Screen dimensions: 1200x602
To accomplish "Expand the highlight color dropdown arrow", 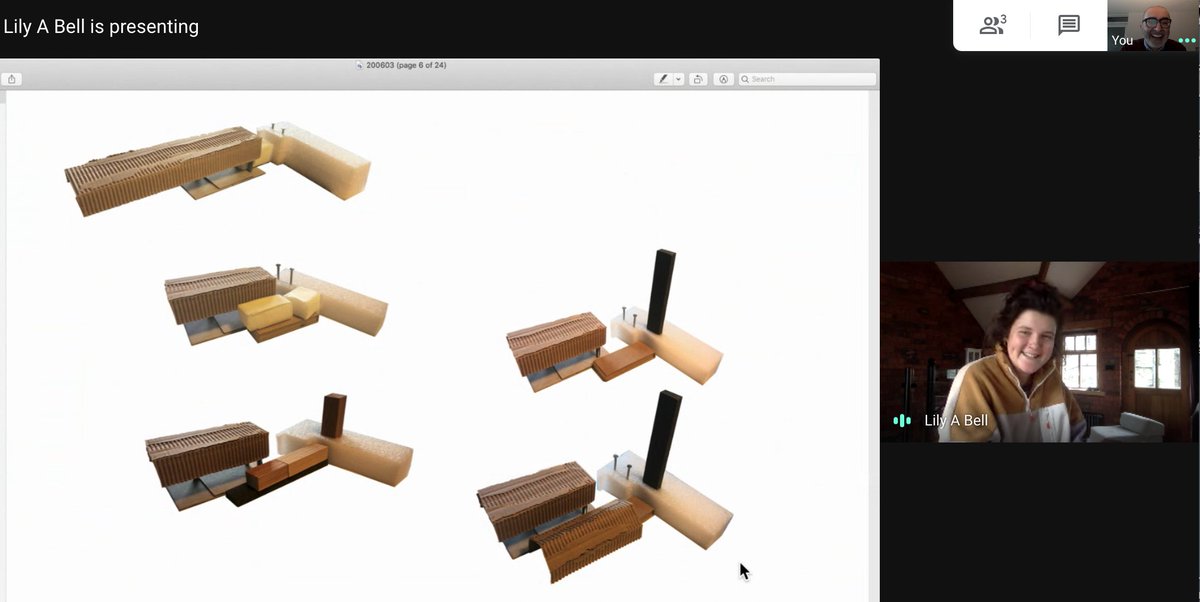I will coord(679,79).
